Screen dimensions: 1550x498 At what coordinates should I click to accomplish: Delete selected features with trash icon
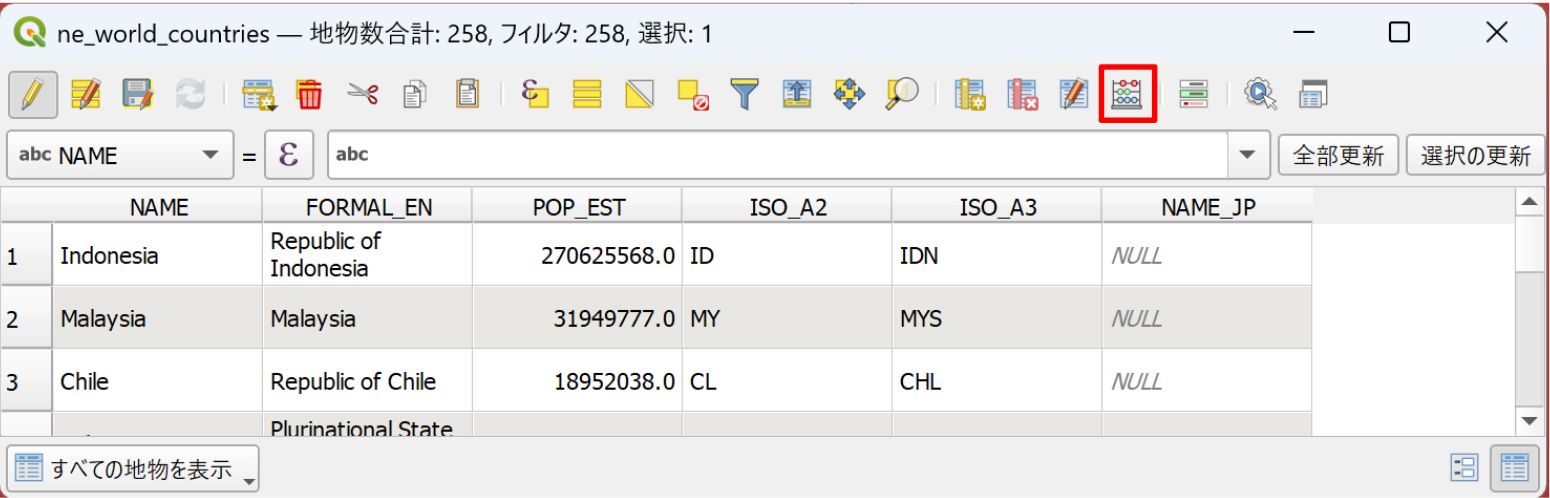pos(309,95)
